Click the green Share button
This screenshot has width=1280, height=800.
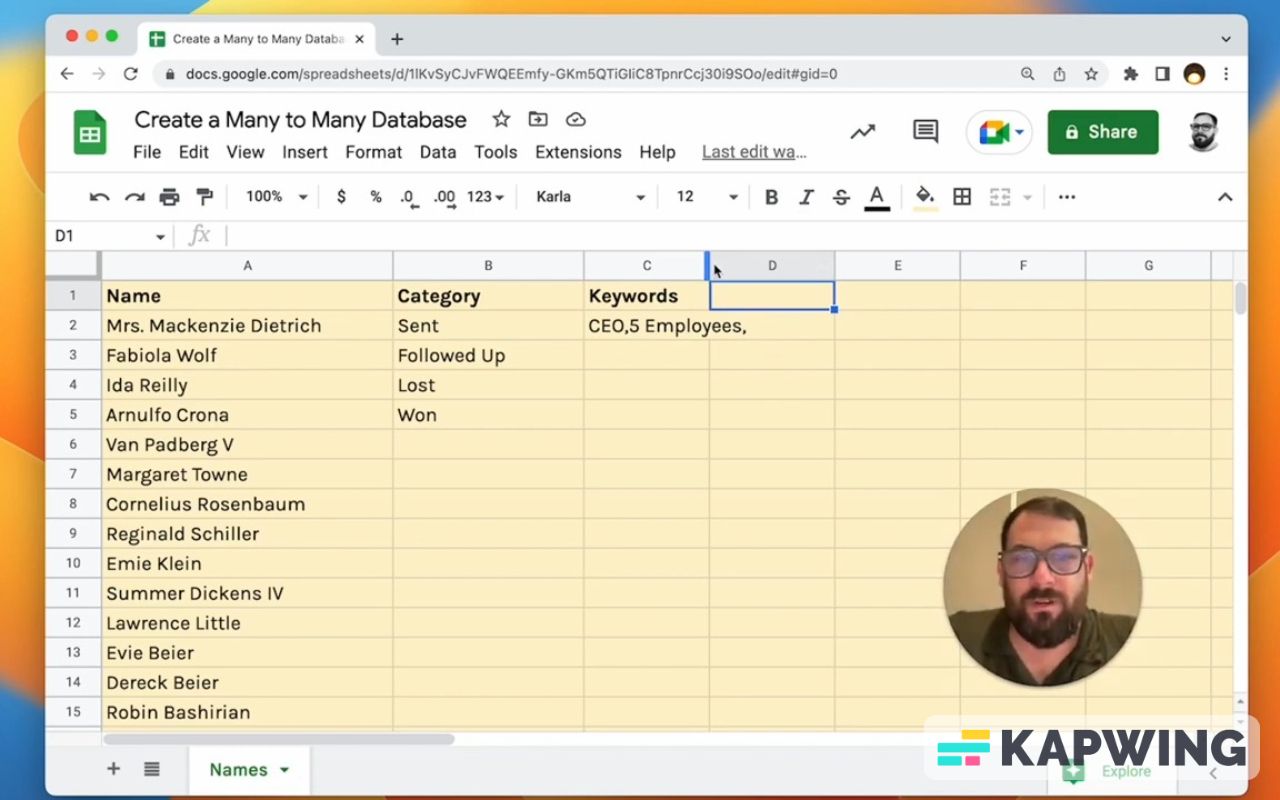1103,132
